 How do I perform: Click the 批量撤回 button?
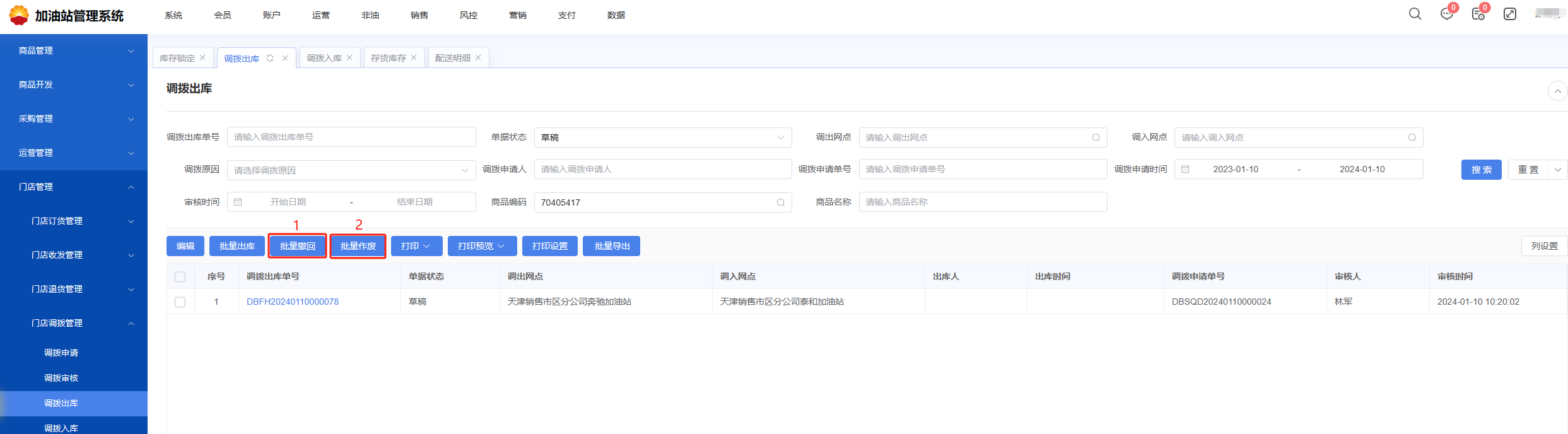click(298, 246)
